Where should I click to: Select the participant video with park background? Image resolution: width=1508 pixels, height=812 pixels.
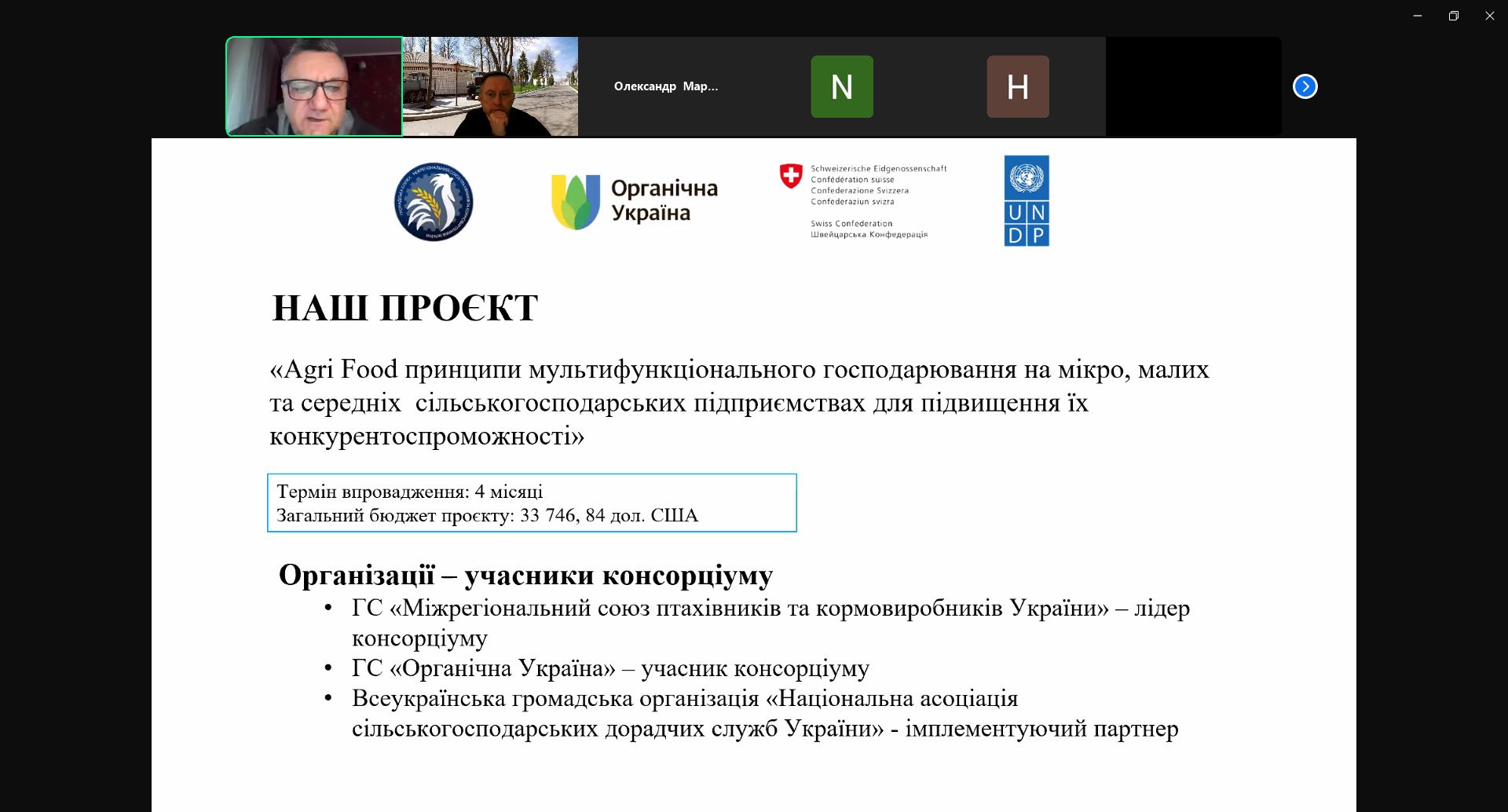(x=490, y=86)
